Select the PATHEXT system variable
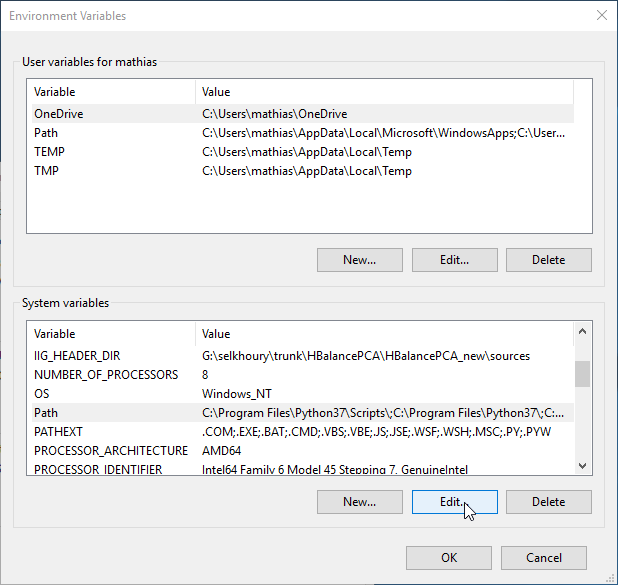 click(x=303, y=432)
